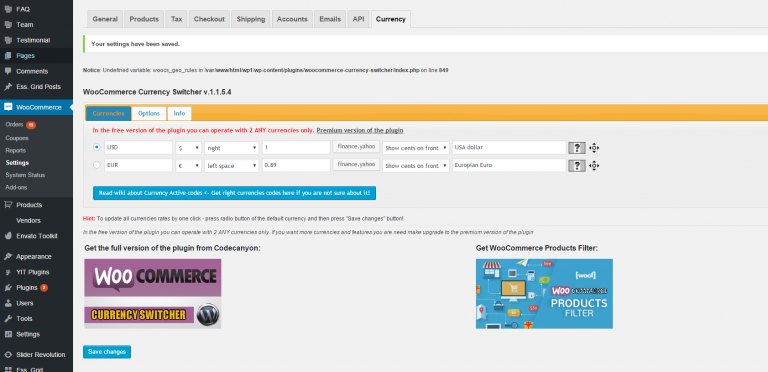The image size is (768, 372).
Task: Switch to the Checkout tab
Action: [209, 19]
